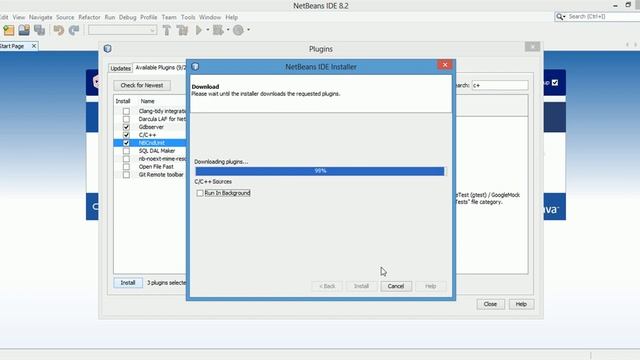Restore the NetBeans window size

point(628,5)
